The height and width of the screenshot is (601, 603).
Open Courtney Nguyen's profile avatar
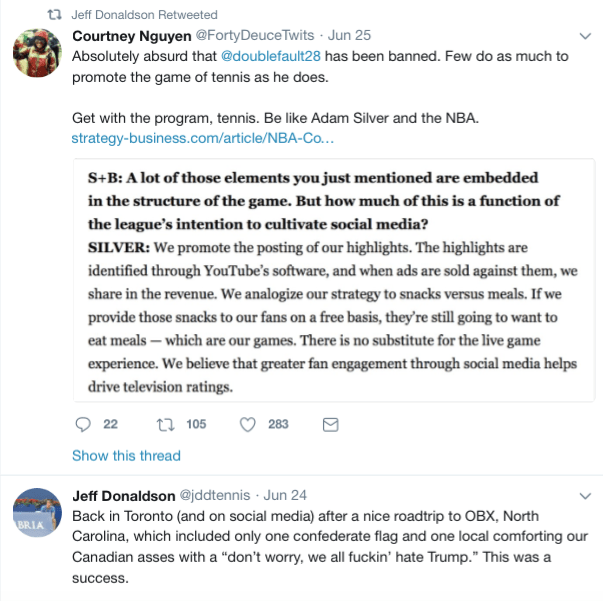click(37, 54)
